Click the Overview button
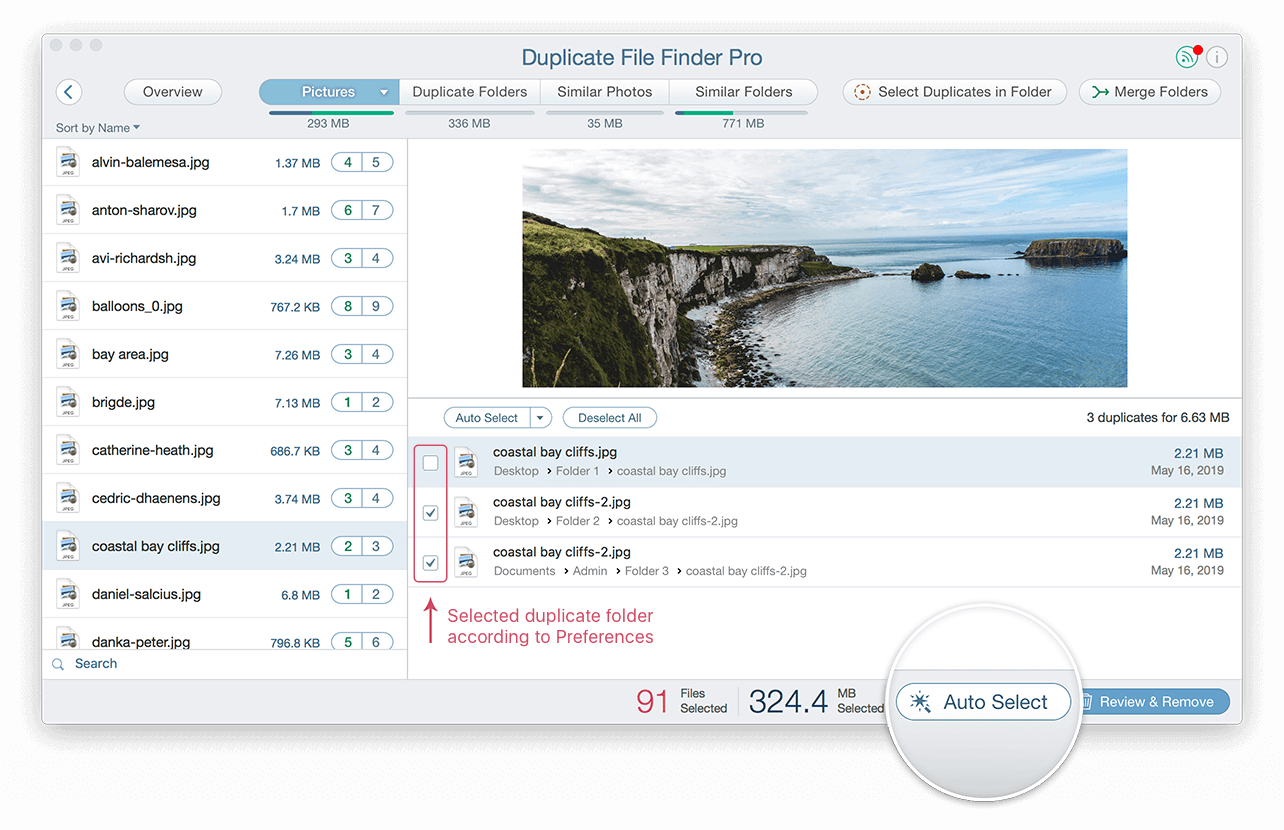The height and width of the screenshot is (830, 1284). [x=172, y=91]
